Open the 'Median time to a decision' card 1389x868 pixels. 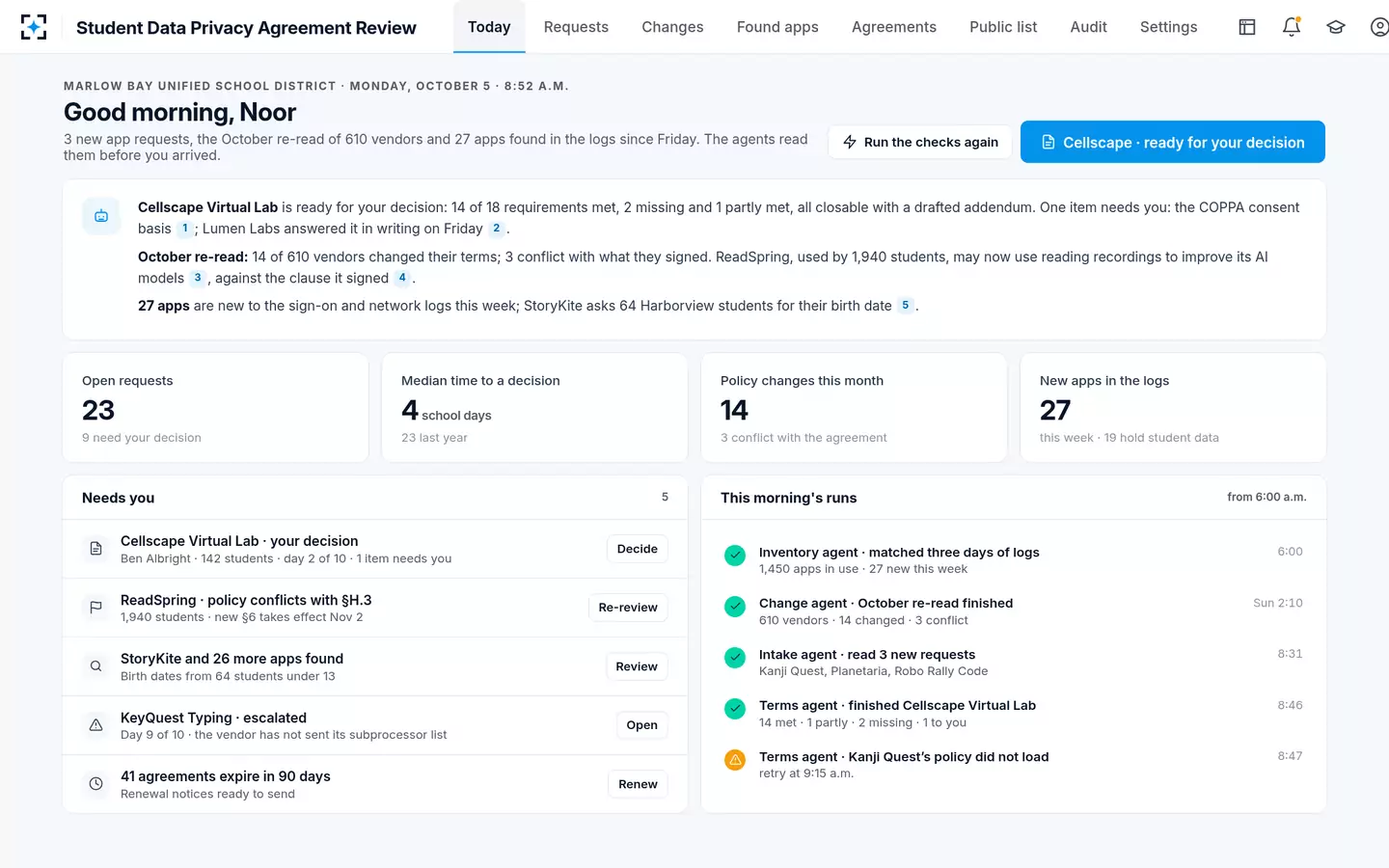(x=535, y=408)
